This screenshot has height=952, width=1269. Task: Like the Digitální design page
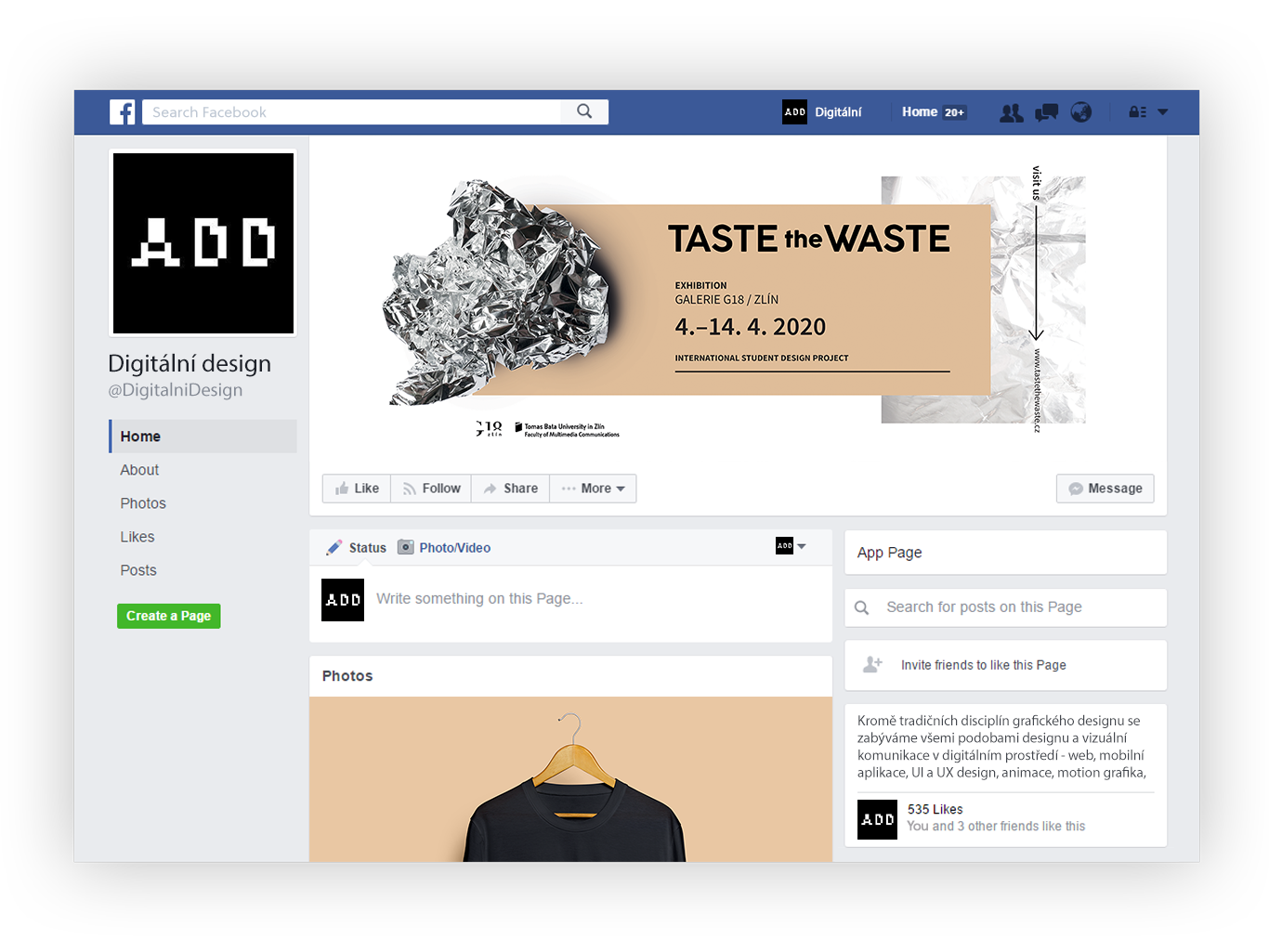click(x=357, y=489)
